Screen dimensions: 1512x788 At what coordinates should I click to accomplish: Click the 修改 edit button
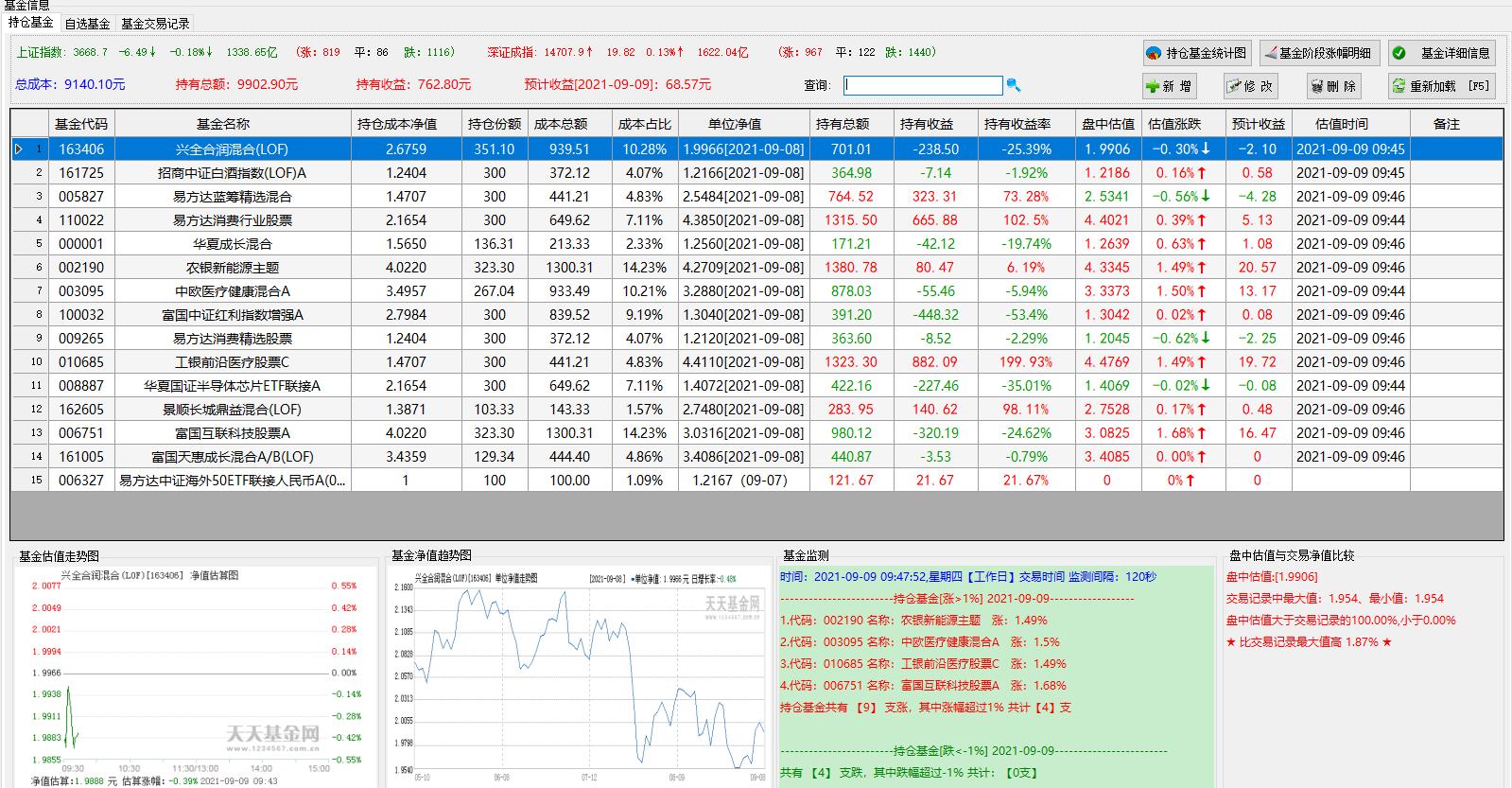pos(1250,86)
